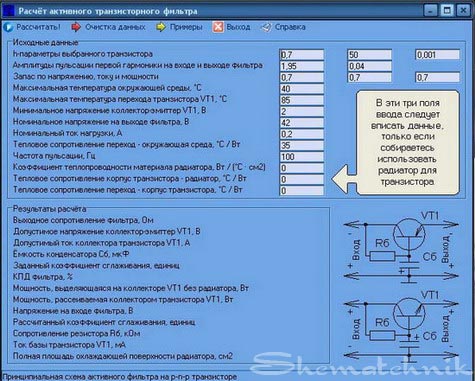Screen dimensions: 475x381
Task: Click input ripple amplitude field 1,95
Action: 302,66
